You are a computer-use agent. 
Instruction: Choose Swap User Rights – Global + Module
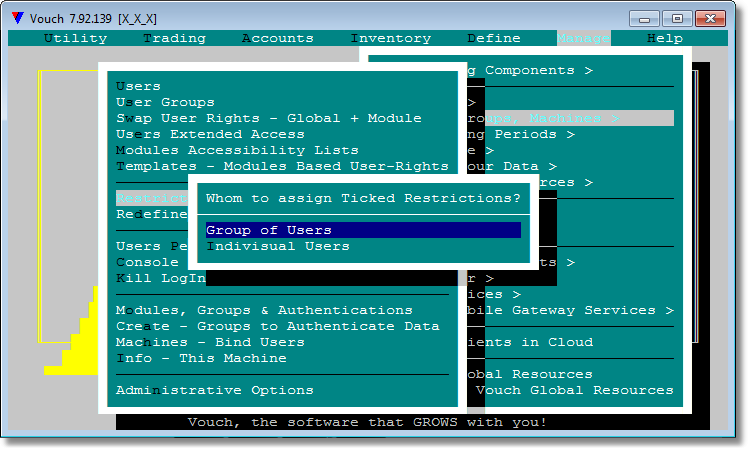coord(269,118)
